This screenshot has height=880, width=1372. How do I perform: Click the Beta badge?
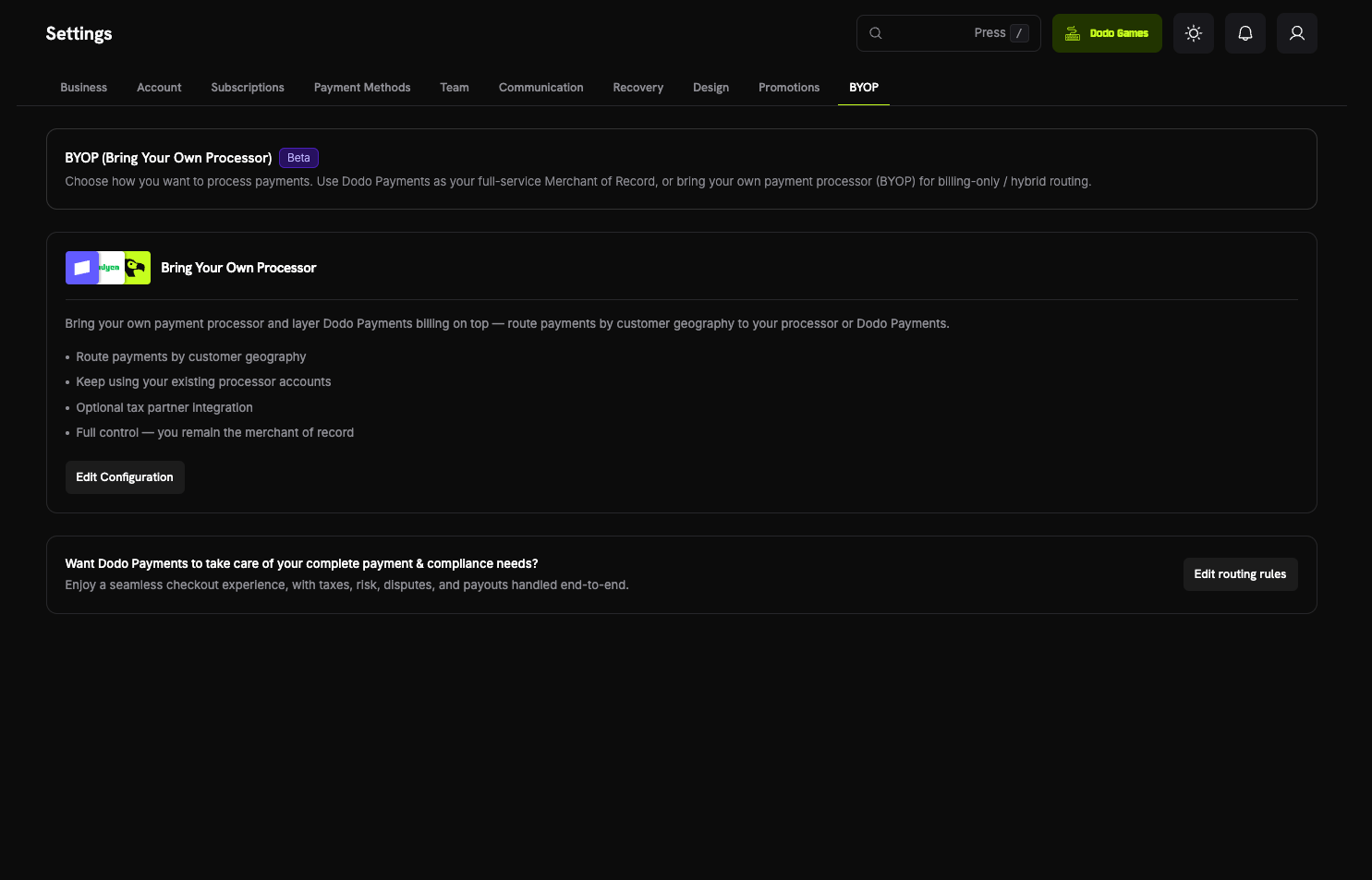[298, 158]
